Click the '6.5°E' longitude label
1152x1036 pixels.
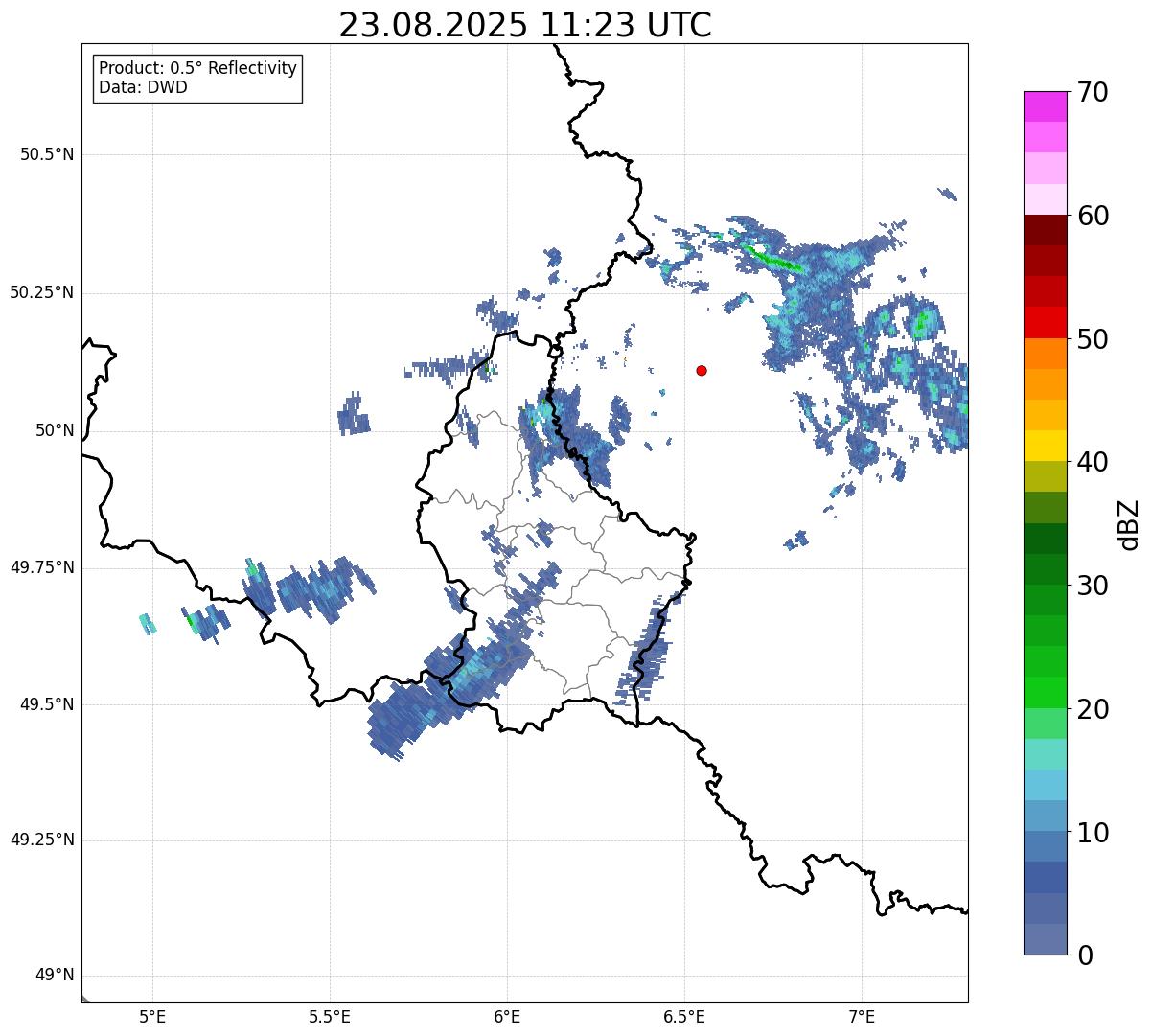pyautogui.click(x=684, y=1016)
